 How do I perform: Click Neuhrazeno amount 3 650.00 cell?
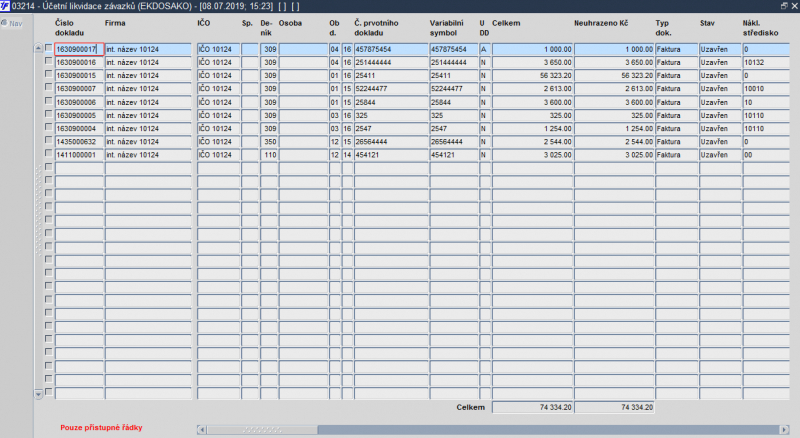[614, 62]
